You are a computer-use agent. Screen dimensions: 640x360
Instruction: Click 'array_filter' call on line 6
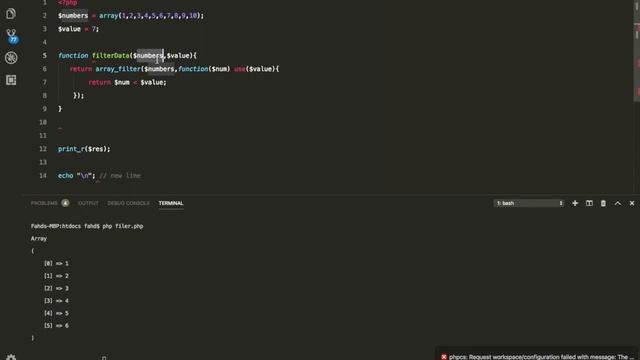(118, 69)
